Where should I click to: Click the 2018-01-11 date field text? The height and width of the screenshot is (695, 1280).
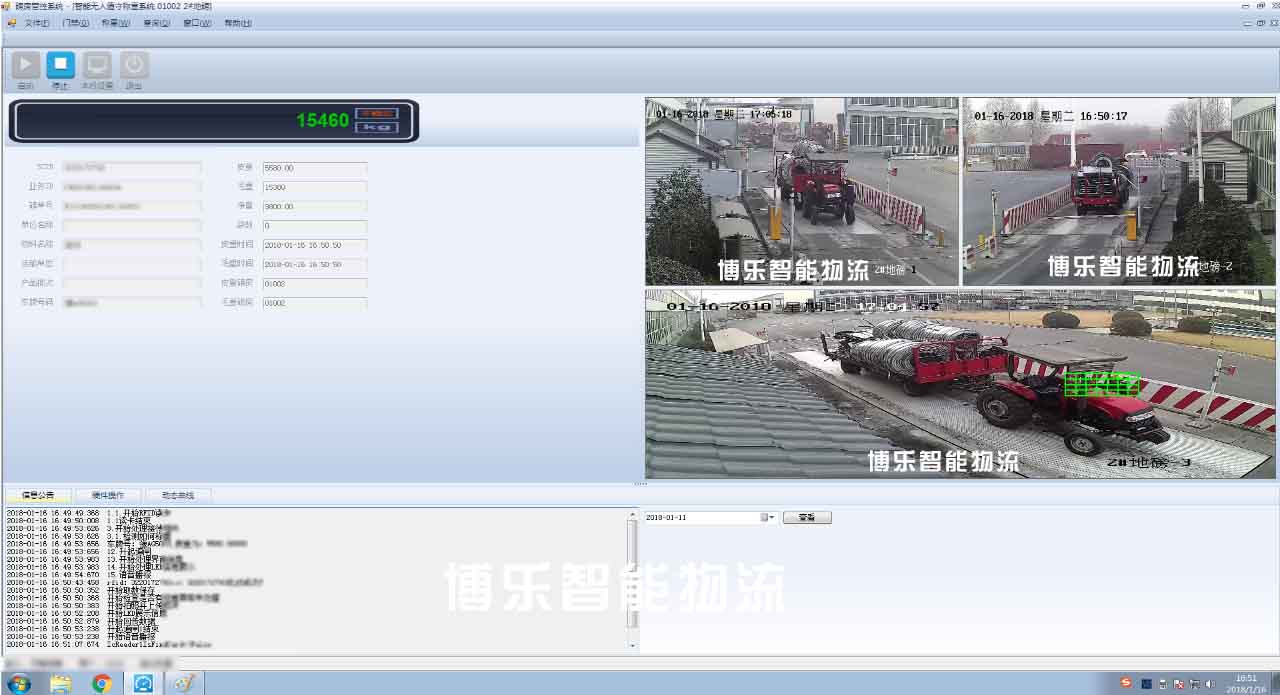666,518
